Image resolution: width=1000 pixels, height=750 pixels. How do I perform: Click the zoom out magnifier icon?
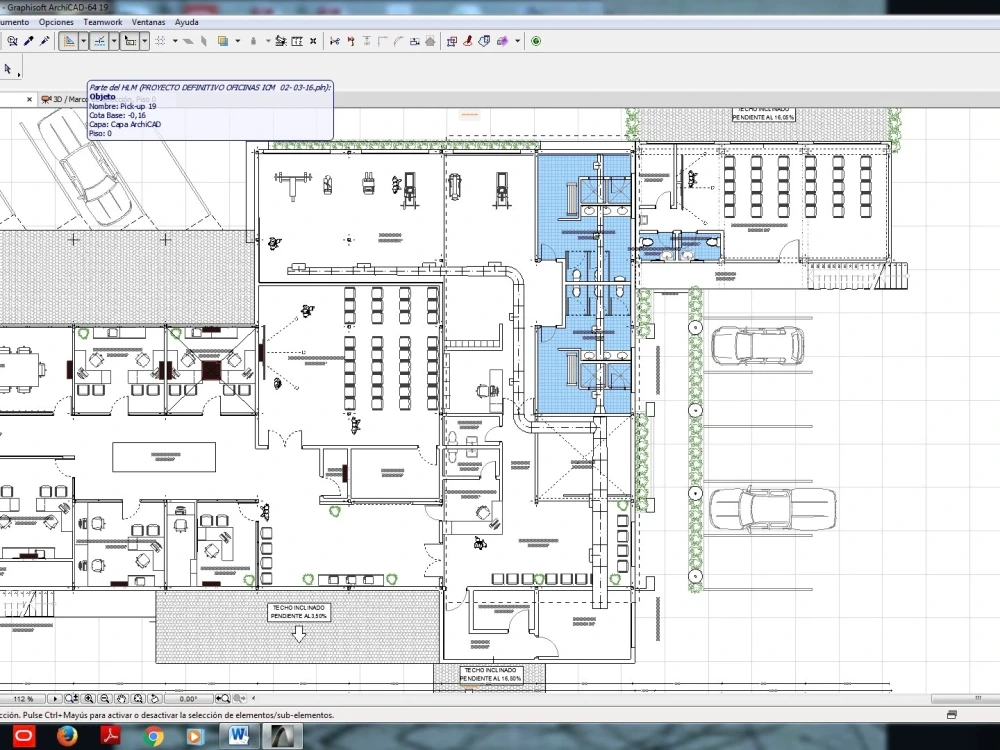(105, 699)
